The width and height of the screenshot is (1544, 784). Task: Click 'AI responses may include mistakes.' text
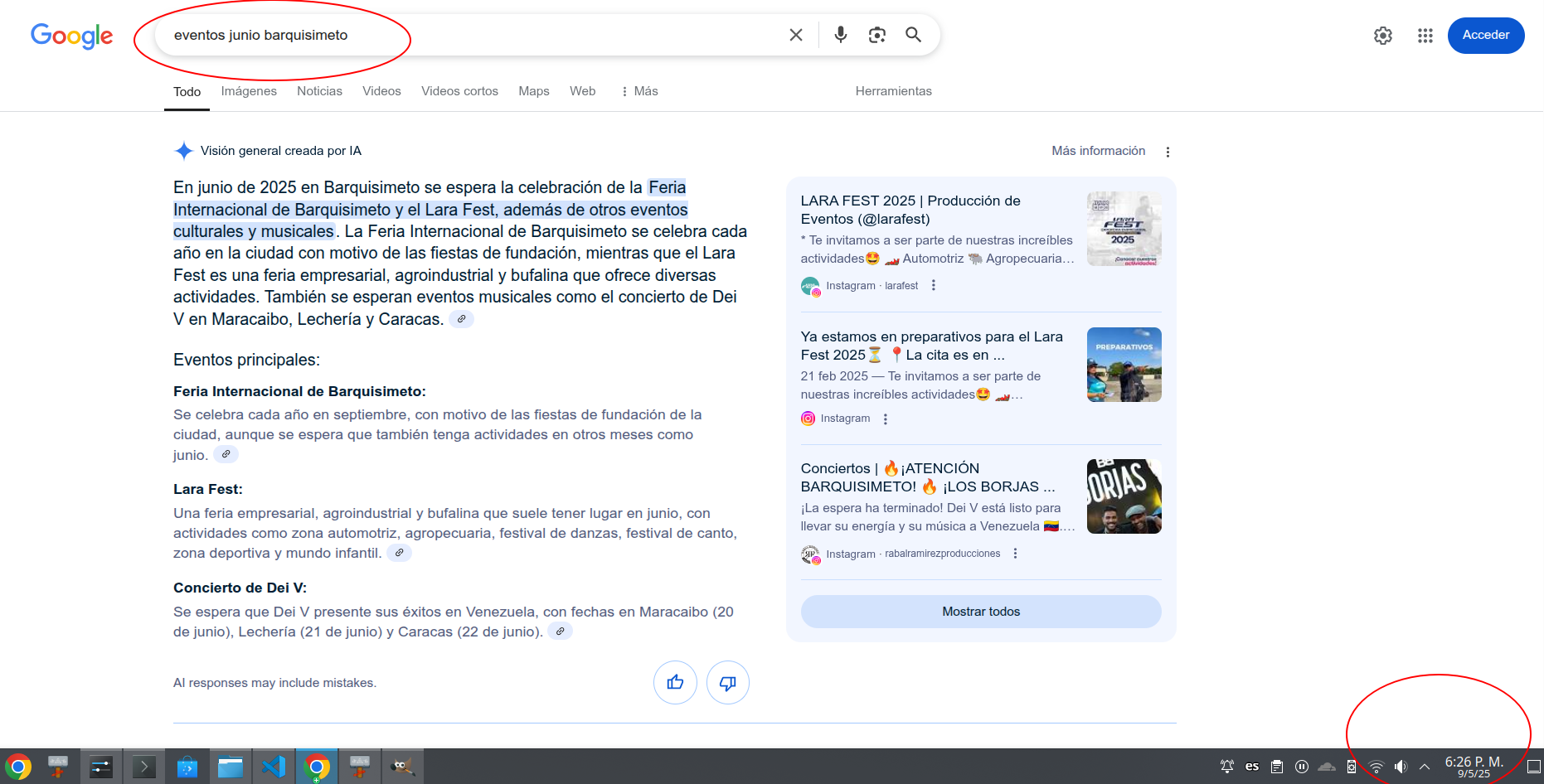click(x=274, y=683)
